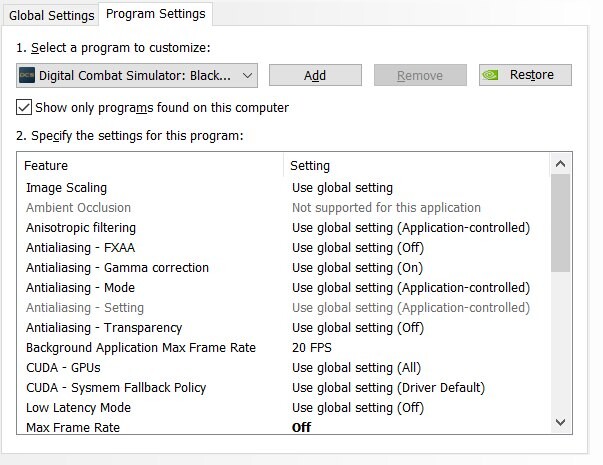Open the Antialiasing - FXAA setting value

pos(358,248)
